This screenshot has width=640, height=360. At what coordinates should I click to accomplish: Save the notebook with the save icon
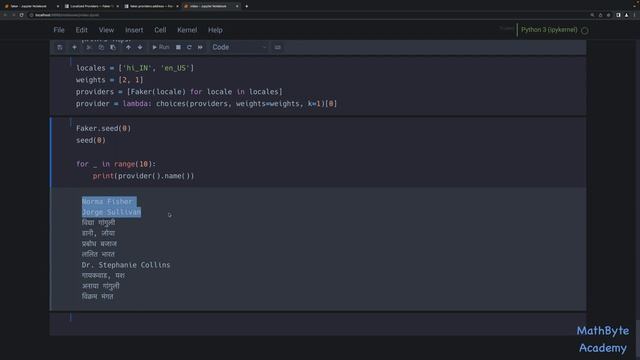[x=60, y=47]
